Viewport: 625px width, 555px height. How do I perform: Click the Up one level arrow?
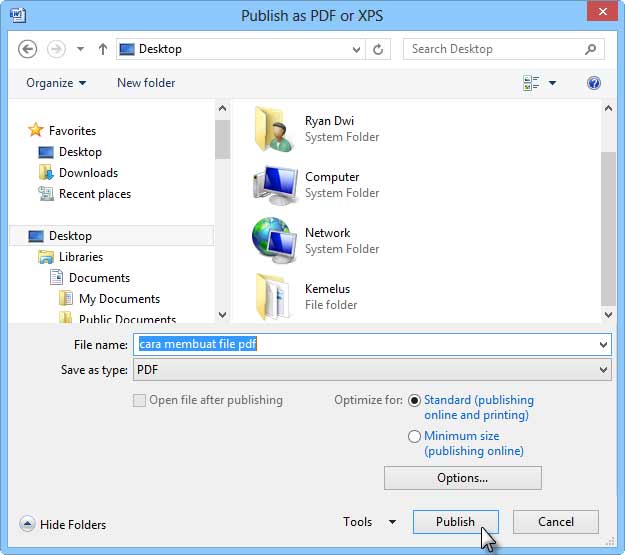coord(102,49)
